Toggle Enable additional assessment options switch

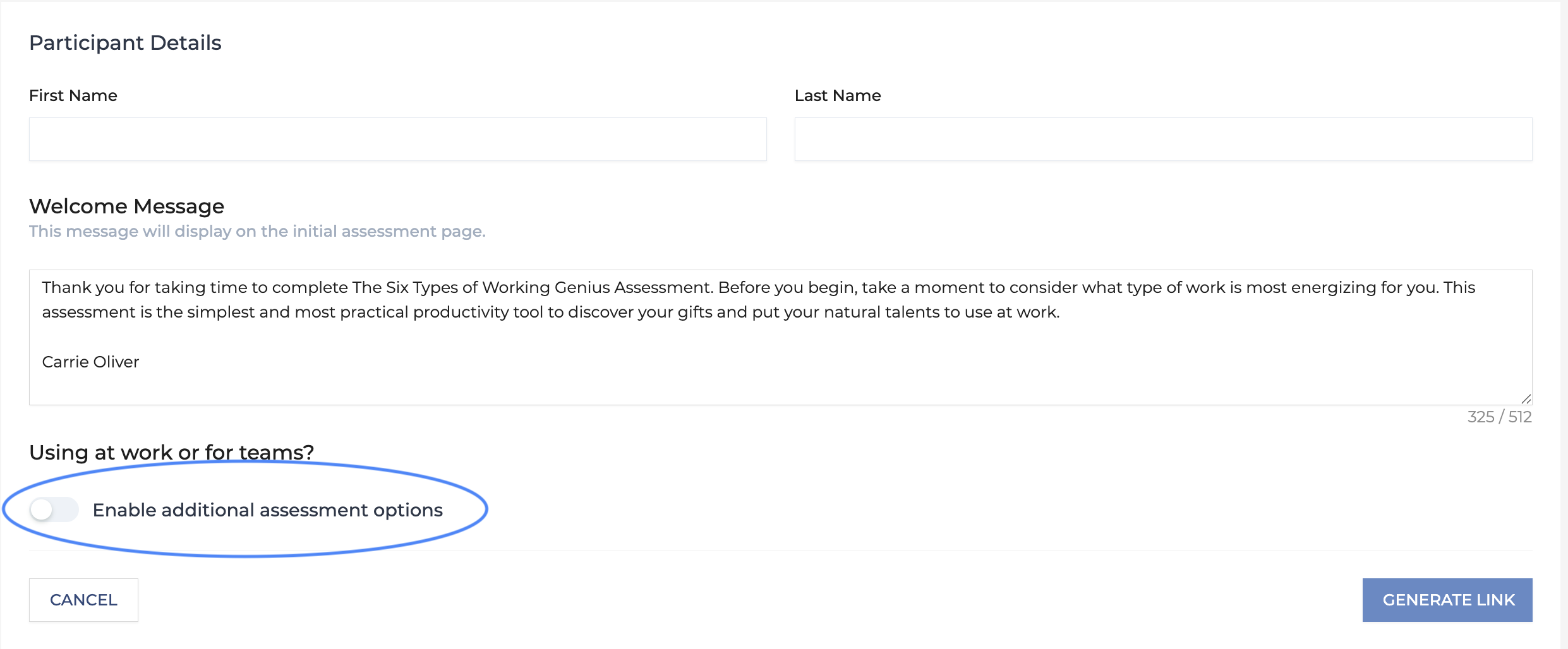coord(54,509)
